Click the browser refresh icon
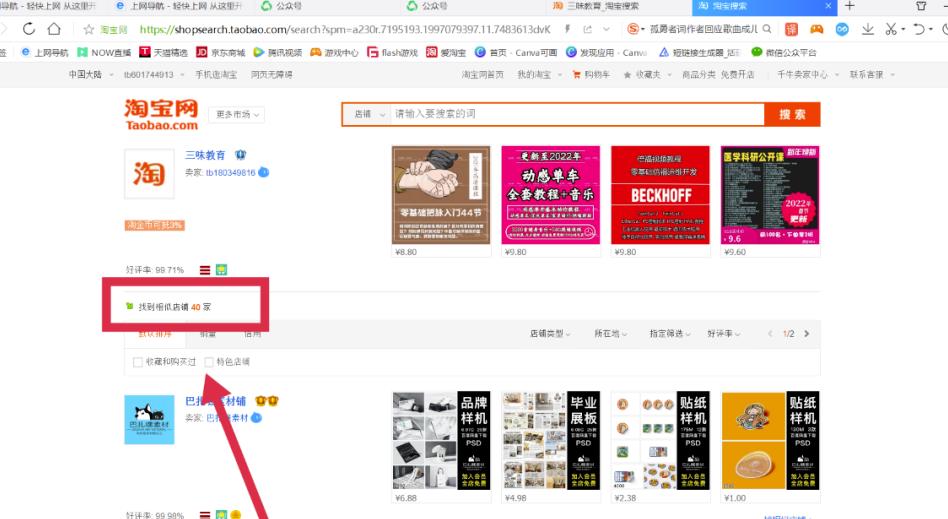 pos(30,30)
